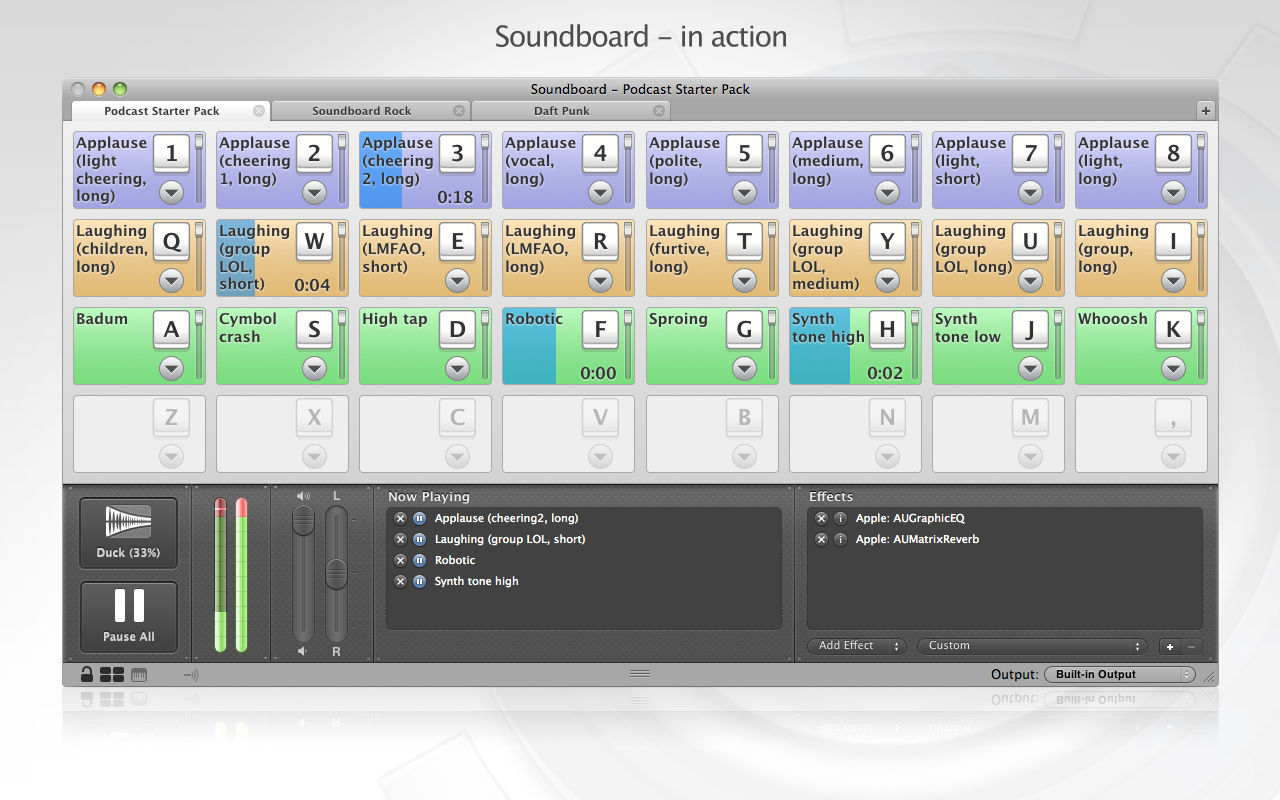Toggle the lock icon in status bar
This screenshot has height=800, width=1280.
[x=87, y=674]
